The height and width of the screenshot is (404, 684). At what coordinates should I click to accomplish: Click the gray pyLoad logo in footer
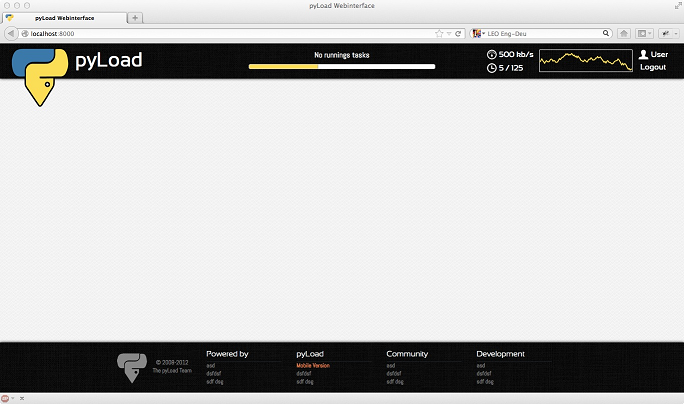[131, 367]
